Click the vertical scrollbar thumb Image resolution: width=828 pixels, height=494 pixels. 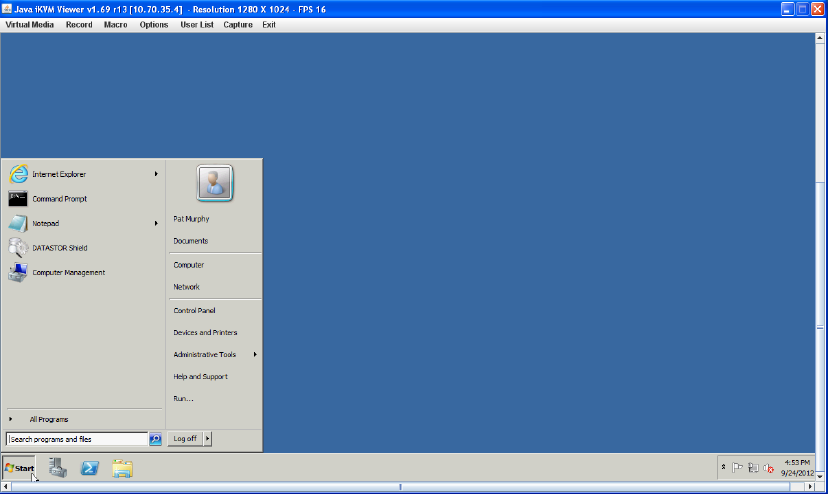pyautogui.click(x=820, y=328)
